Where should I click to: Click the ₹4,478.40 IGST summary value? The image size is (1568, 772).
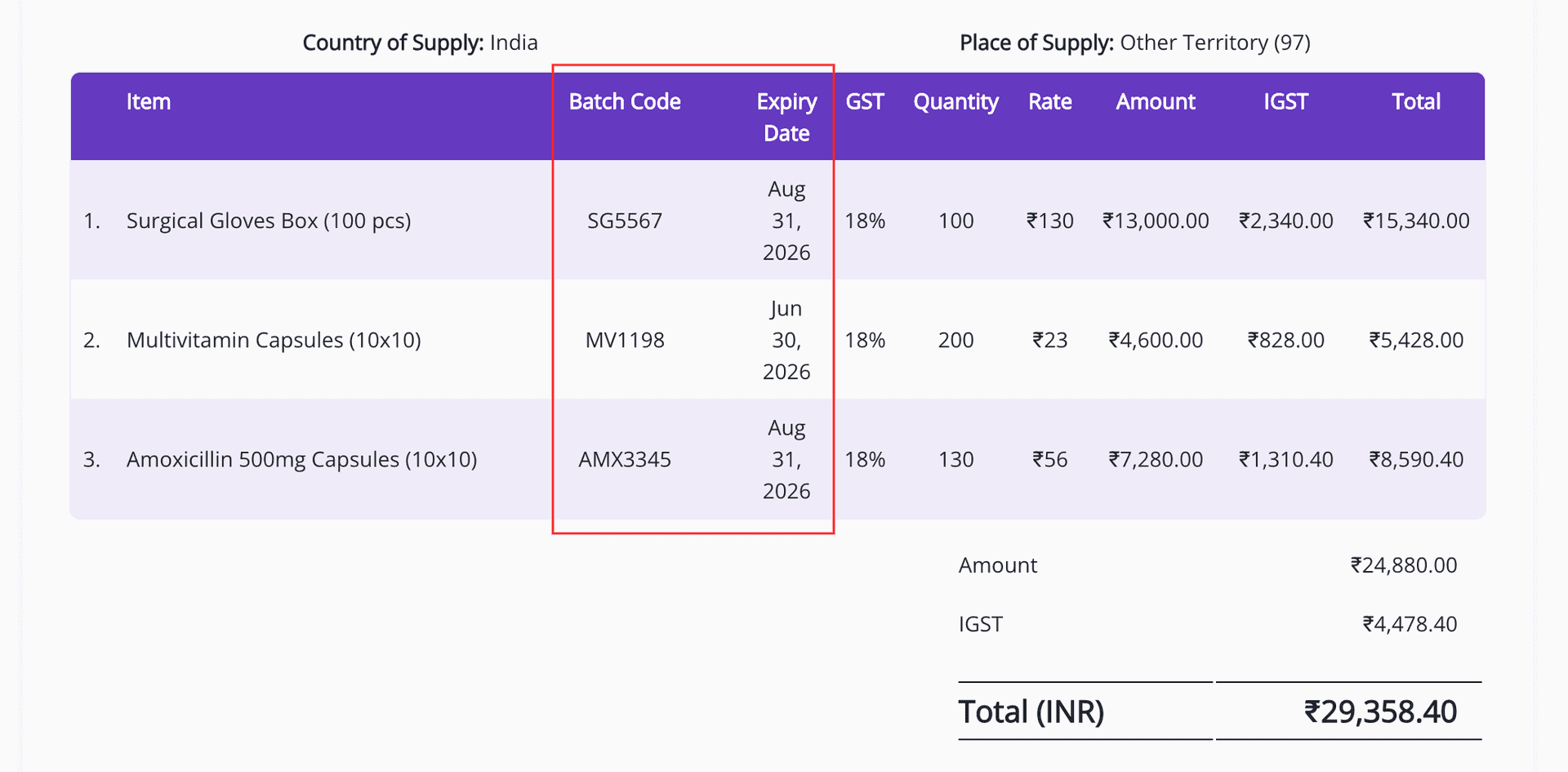(x=1409, y=624)
